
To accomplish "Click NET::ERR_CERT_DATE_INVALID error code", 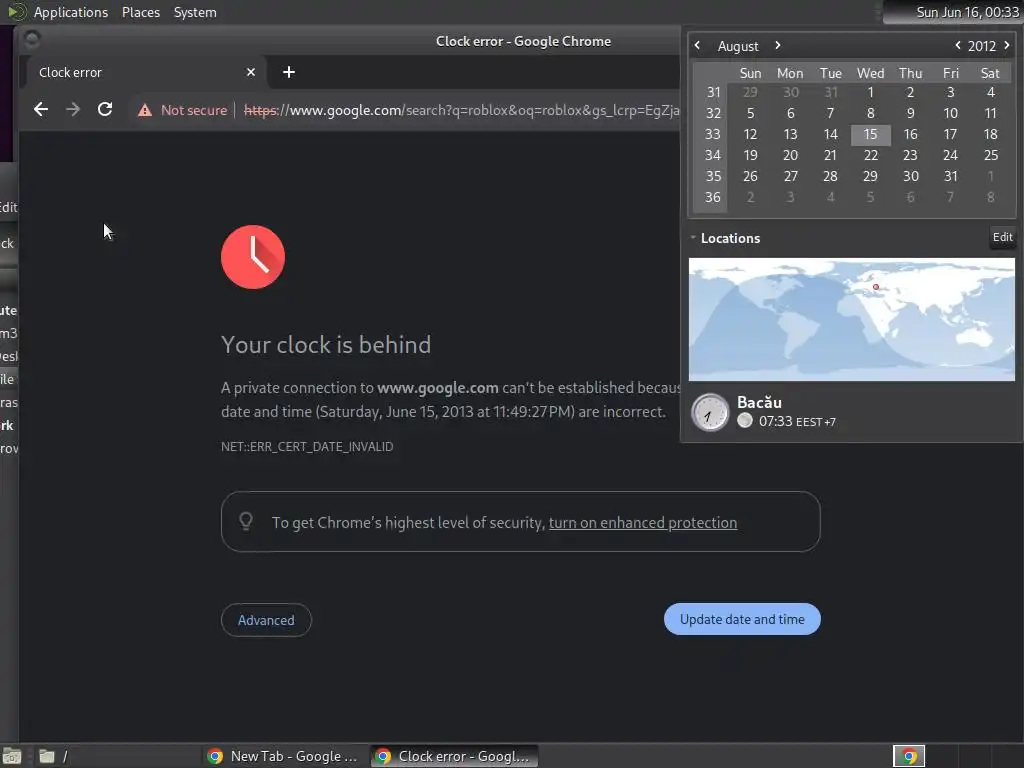I will [307, 447].
